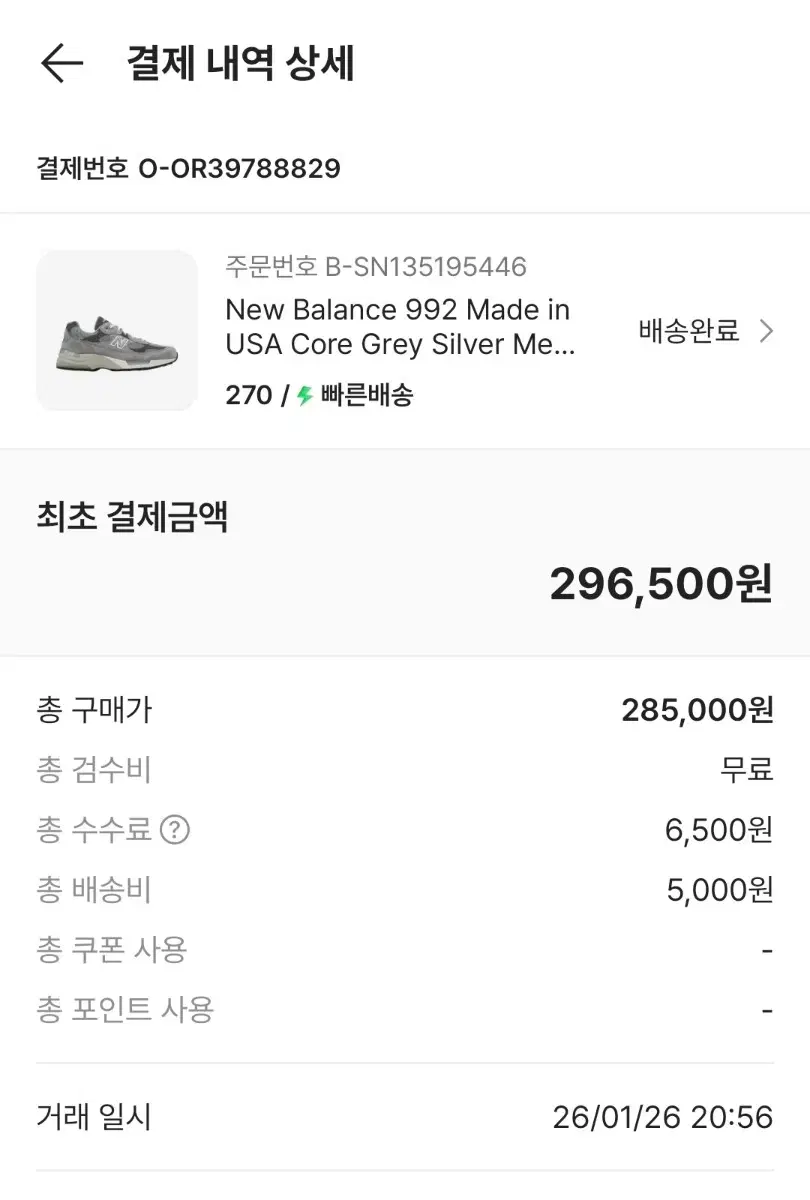Click order number B-SN135195446

(x=376, y=267)
